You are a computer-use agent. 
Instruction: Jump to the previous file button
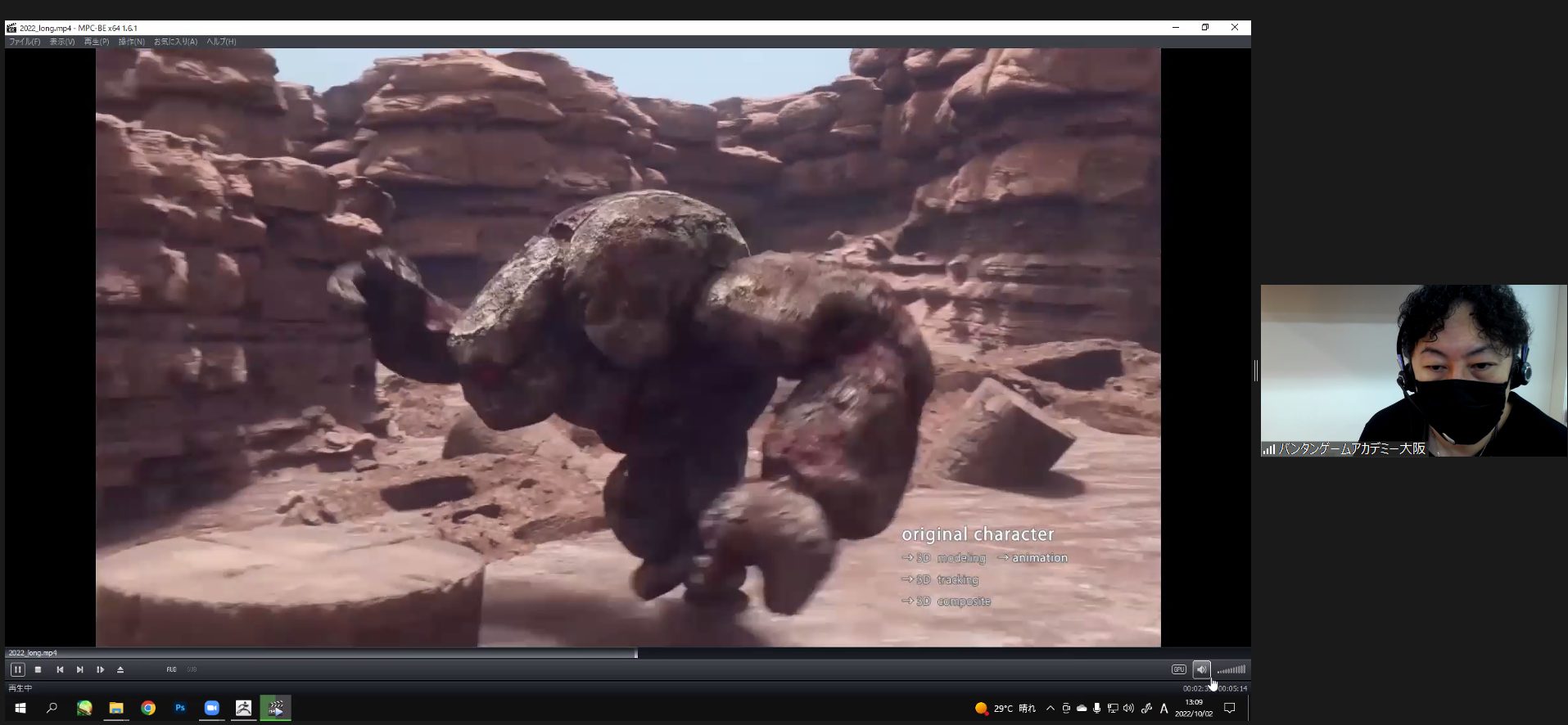tap(60, 669)
